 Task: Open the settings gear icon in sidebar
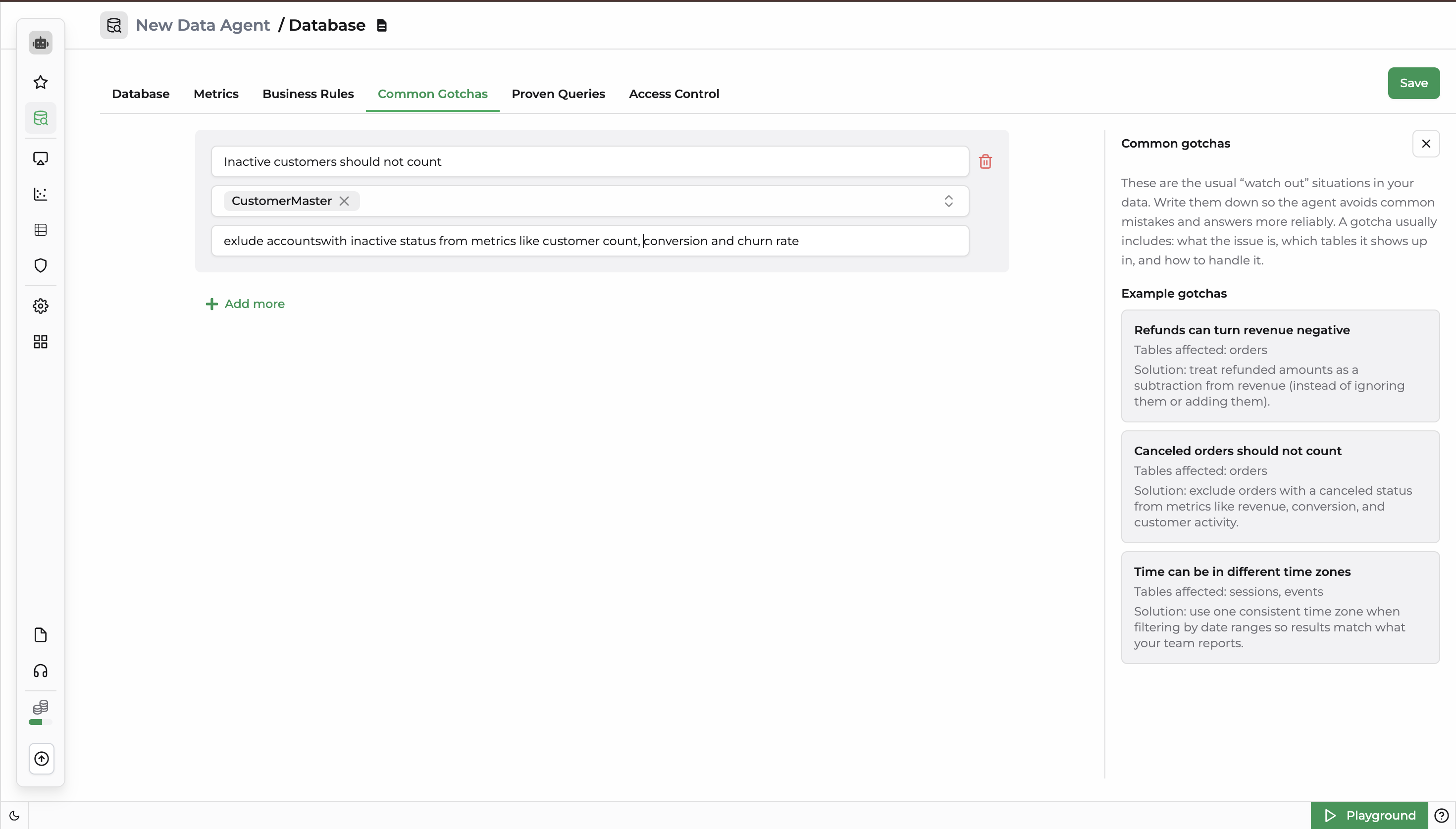(x=41, y=307)
